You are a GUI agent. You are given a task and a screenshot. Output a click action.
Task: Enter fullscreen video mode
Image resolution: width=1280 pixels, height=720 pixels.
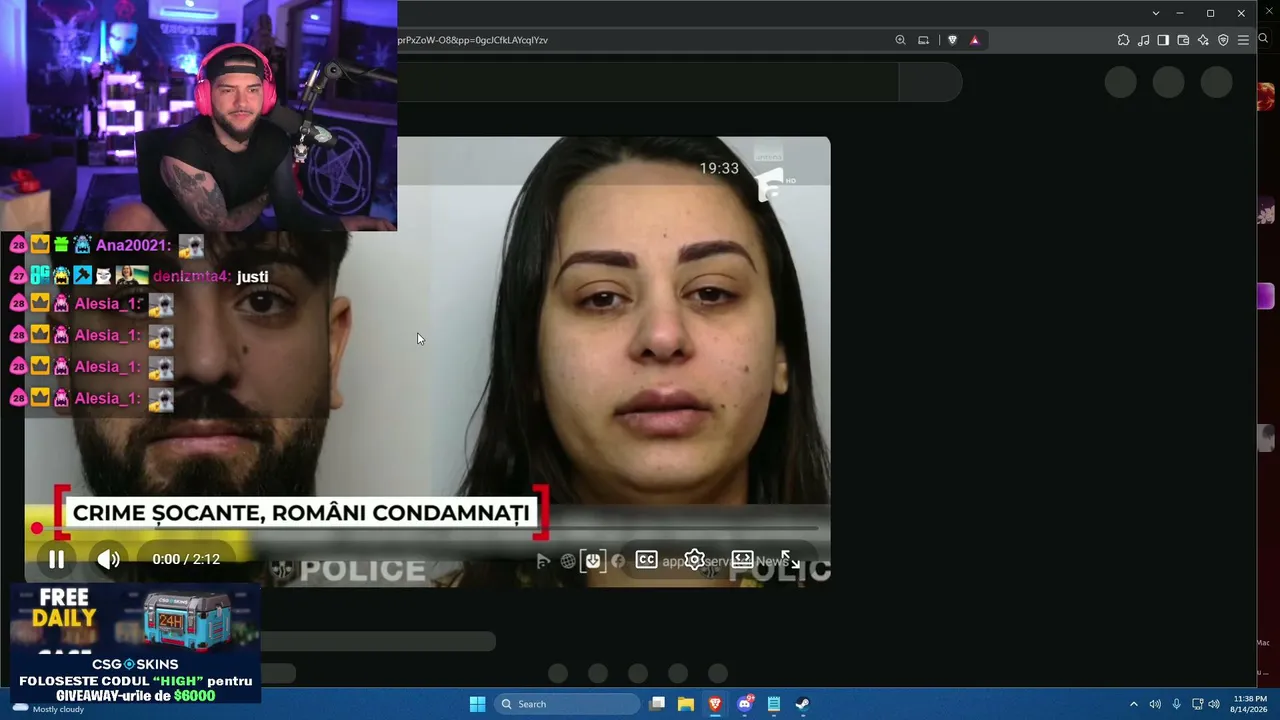coord(790,560)
